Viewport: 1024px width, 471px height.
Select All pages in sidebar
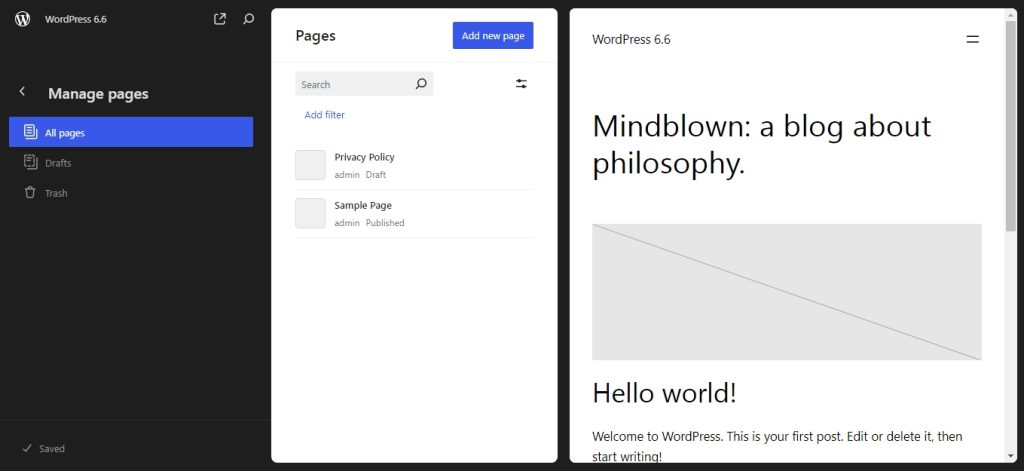click(x=131, y=132)
